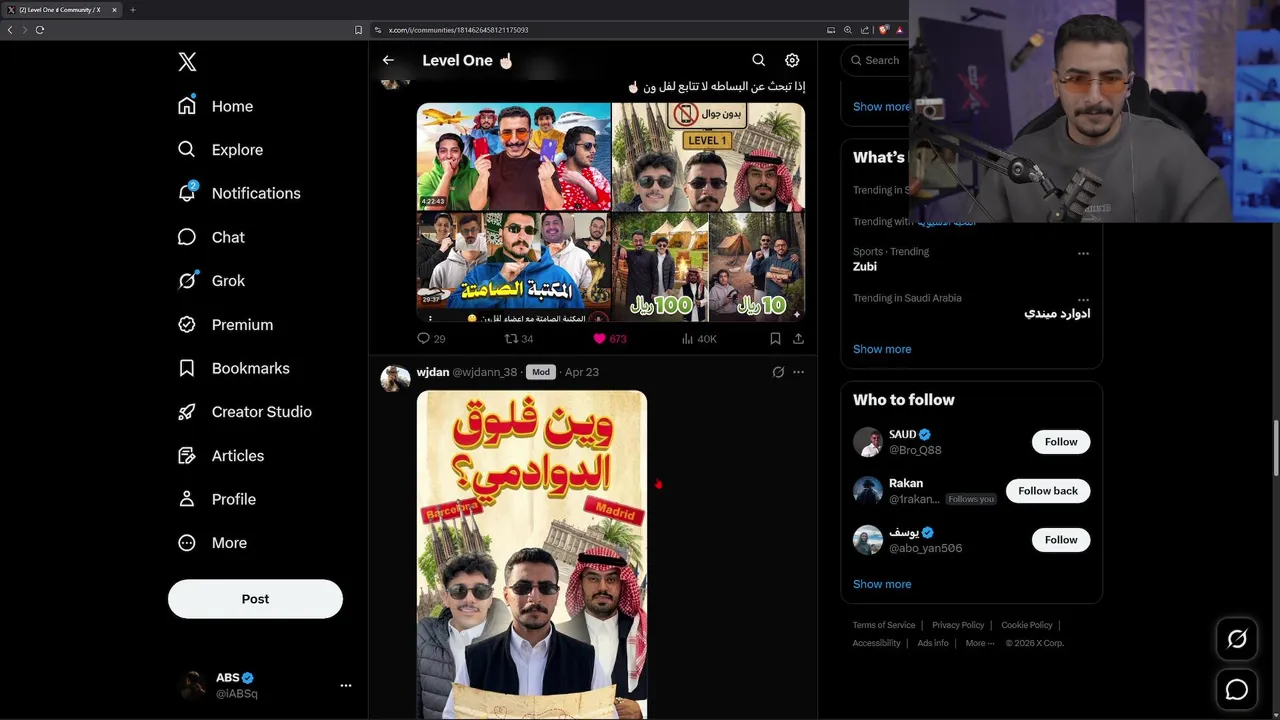Open the 100 riyal camping thumbnail
This screenshot has height=720, width=1280.
pyautogui.click(x=660, y=267)
